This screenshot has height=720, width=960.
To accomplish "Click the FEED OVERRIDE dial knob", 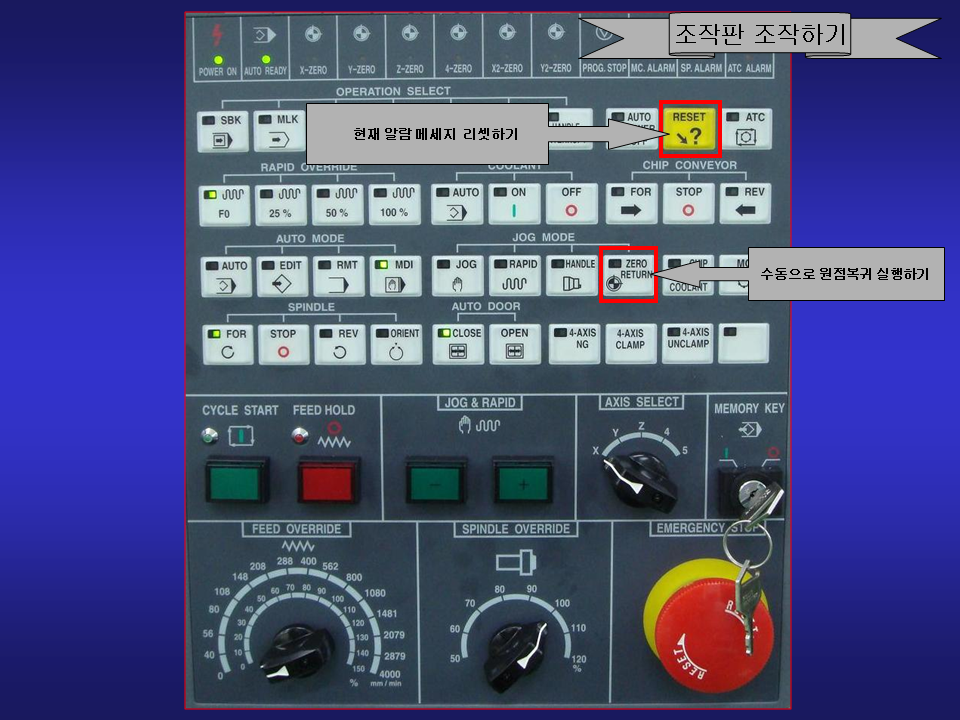I will (296, 653).
